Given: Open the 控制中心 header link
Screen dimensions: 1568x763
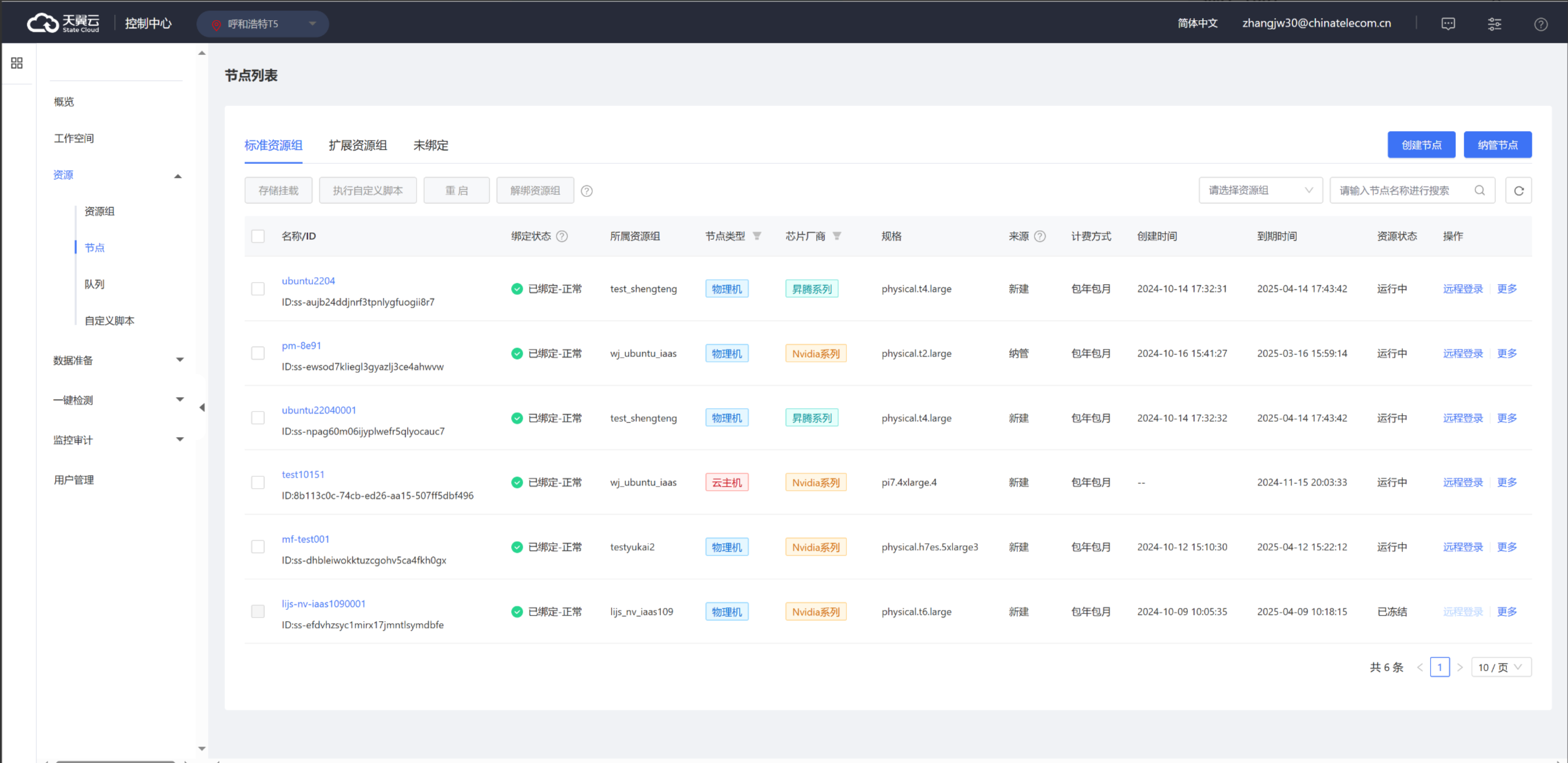Looking at the screenshot, I should coord(148,23).
